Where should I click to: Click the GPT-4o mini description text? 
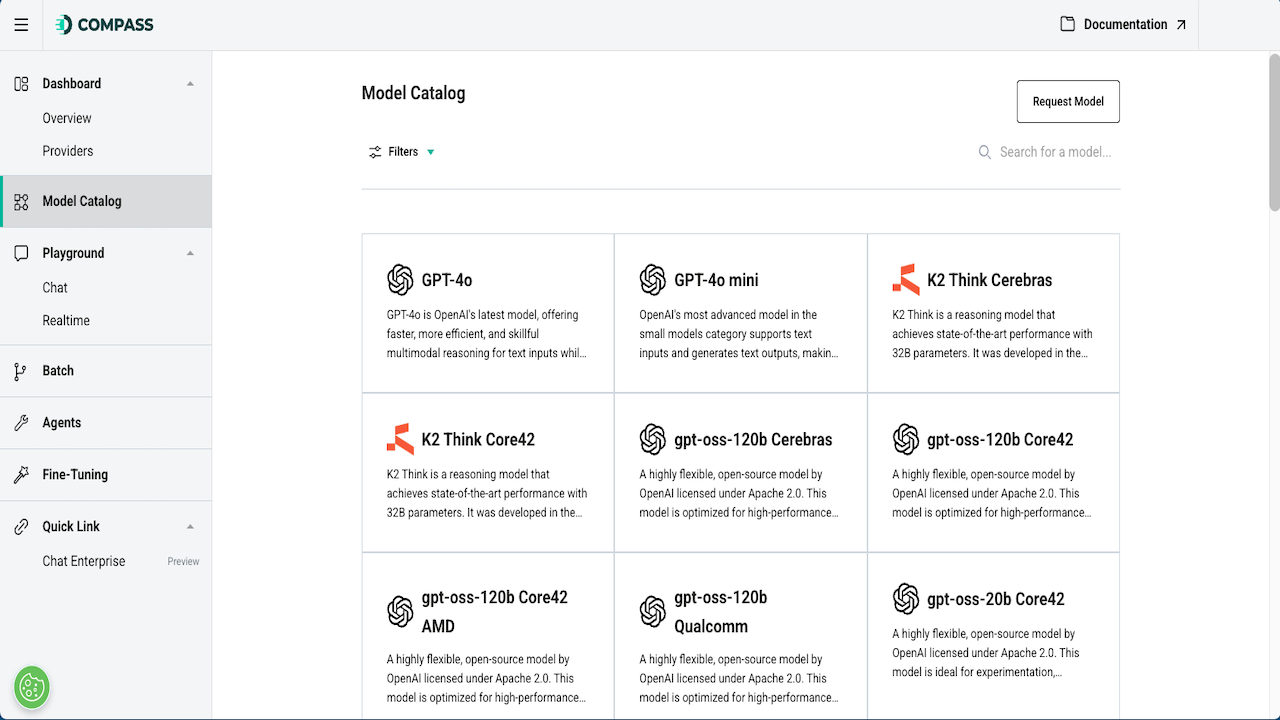click(x=740, y=334)
